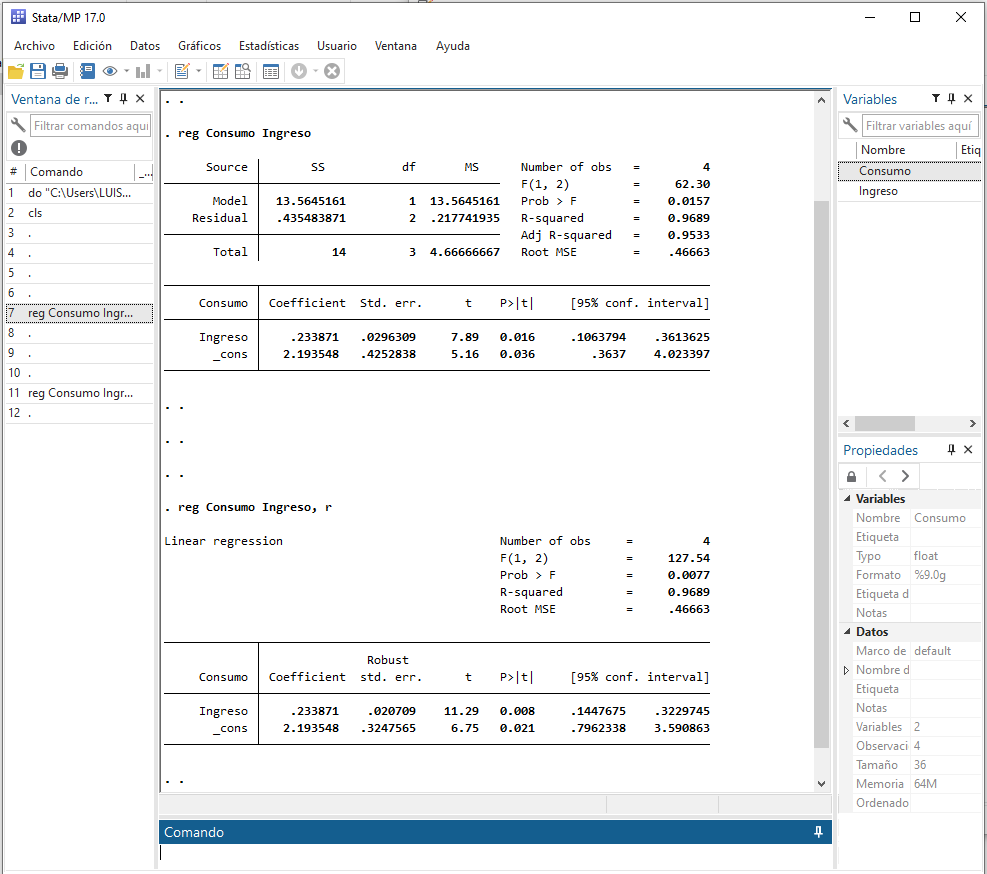The height and width of the screenshot is (874, 987).
Task: Collapse the Datos section in Propiedades
Action: [x=847, y=631]
